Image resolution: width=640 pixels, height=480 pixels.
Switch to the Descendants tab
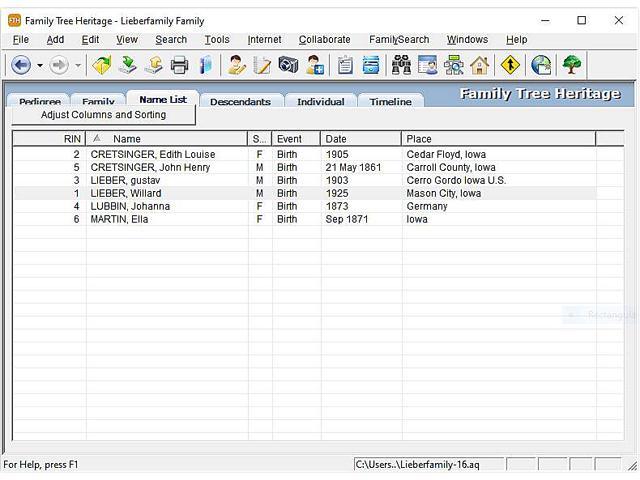tap(240, 101)
